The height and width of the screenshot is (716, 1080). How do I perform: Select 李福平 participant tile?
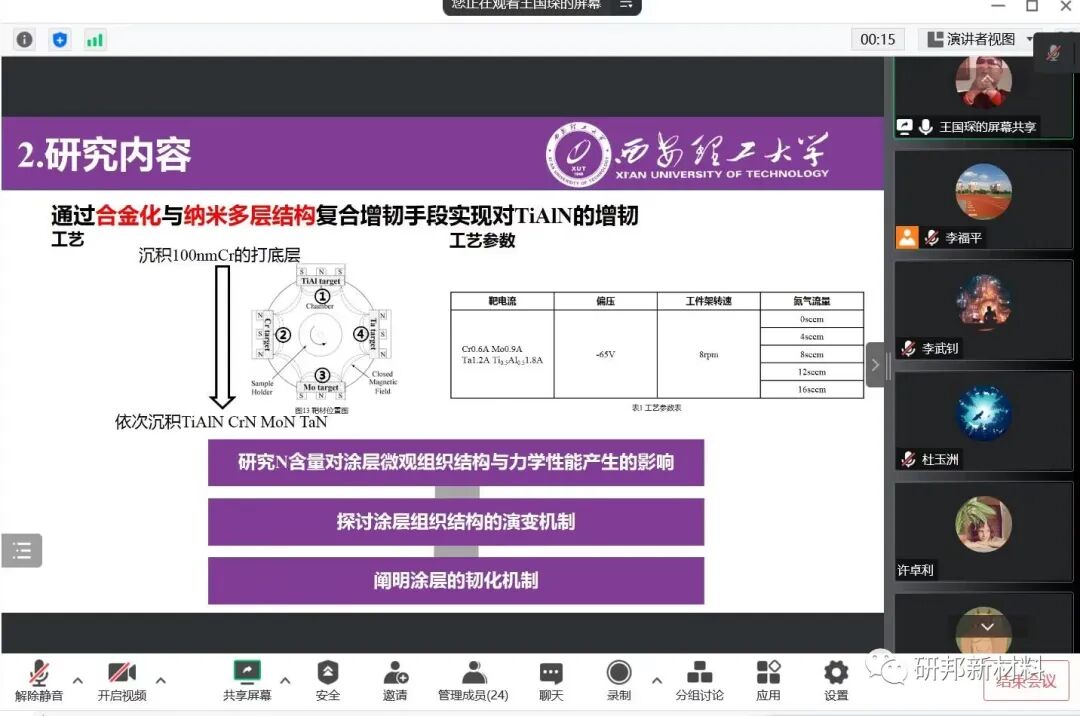[x=983, y=199]
